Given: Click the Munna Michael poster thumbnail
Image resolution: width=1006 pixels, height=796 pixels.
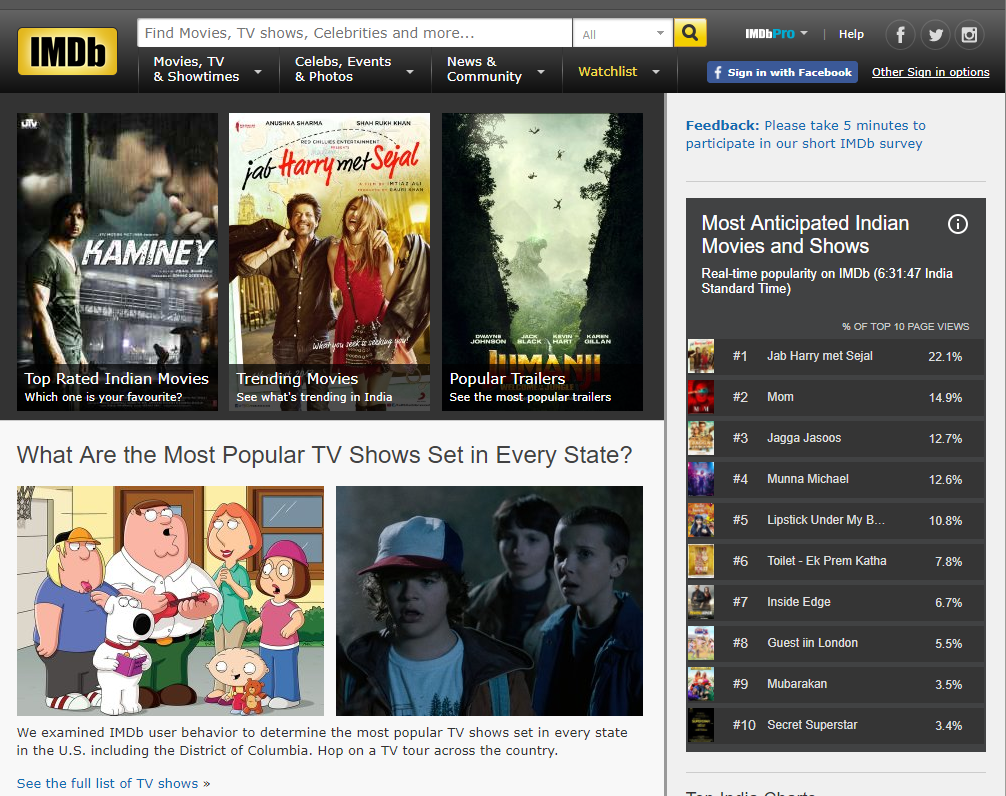Looking at the screenshot, I should (701, 479).
